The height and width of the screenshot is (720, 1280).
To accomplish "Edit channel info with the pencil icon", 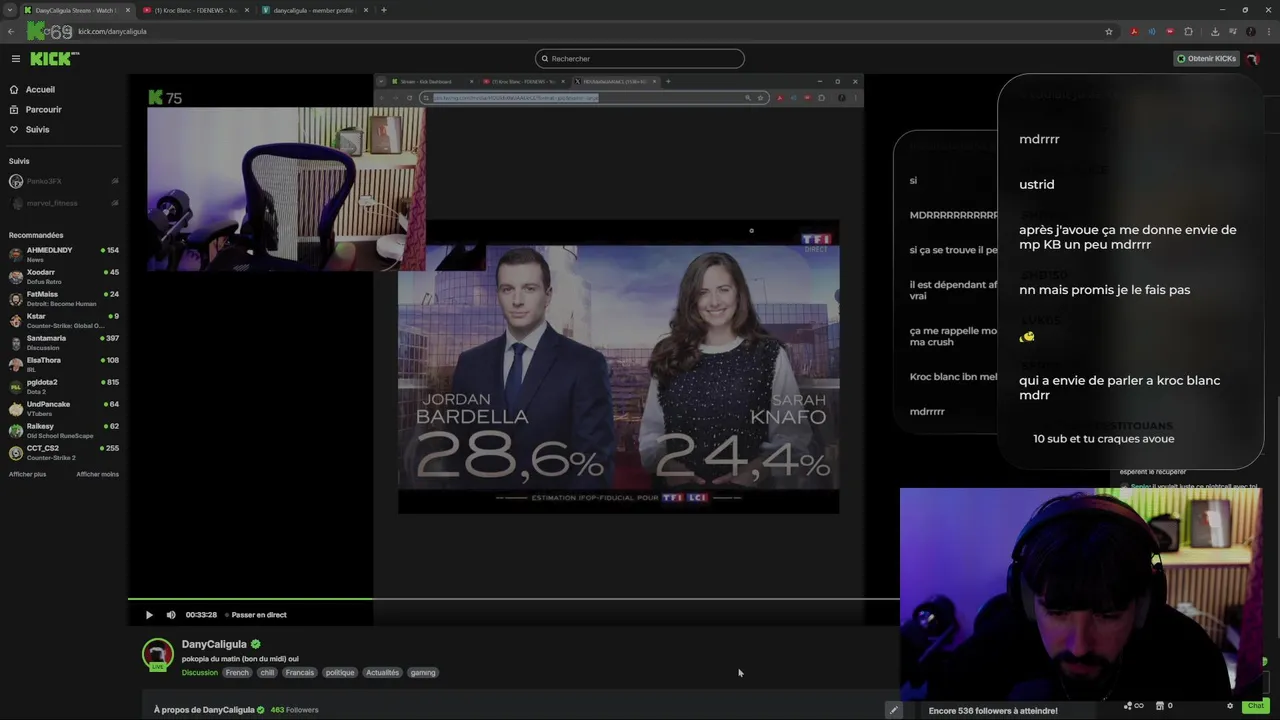I will (x=894, y=710).
